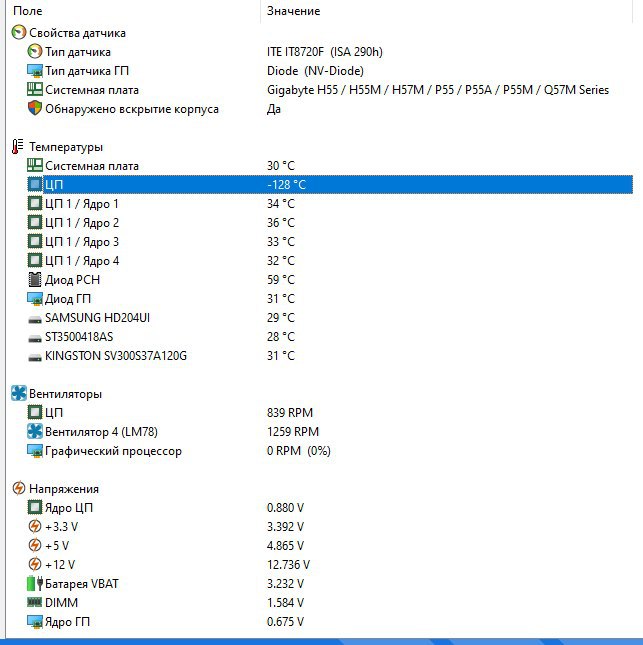
Task: Select the 0.880 V core voltage value
Action: (285, 508)
